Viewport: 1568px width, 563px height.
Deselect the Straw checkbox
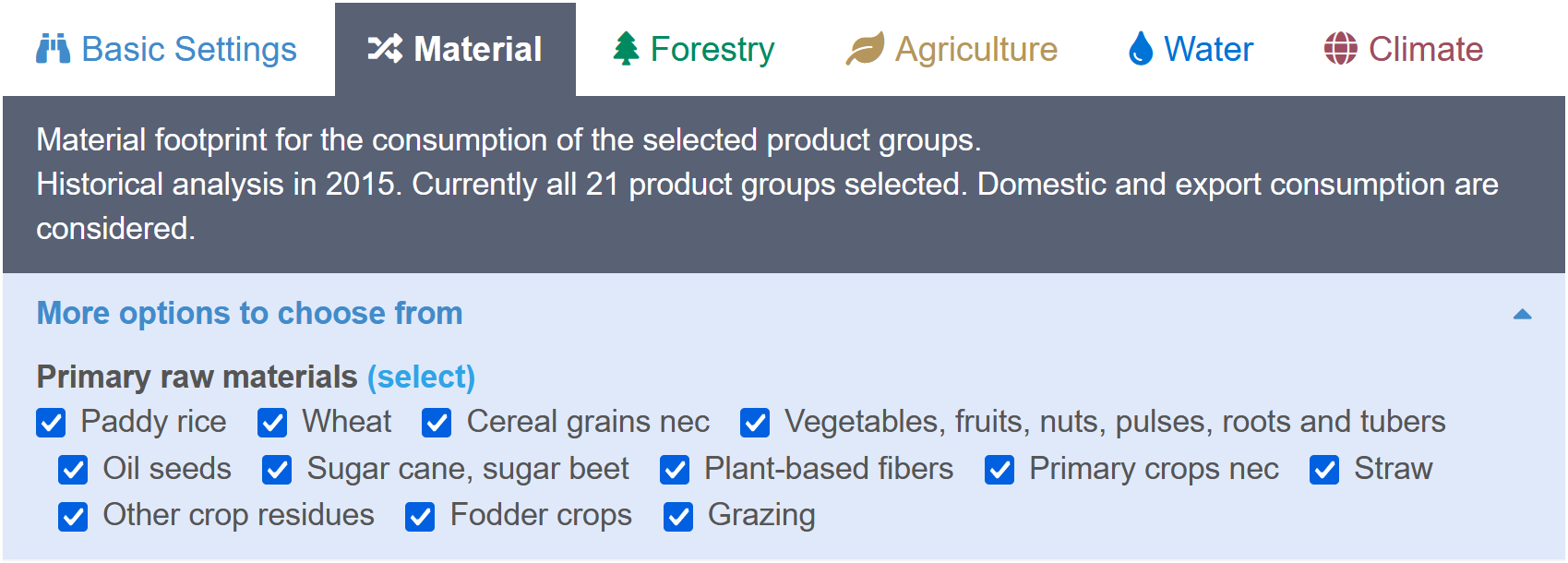pos(1324,470)
